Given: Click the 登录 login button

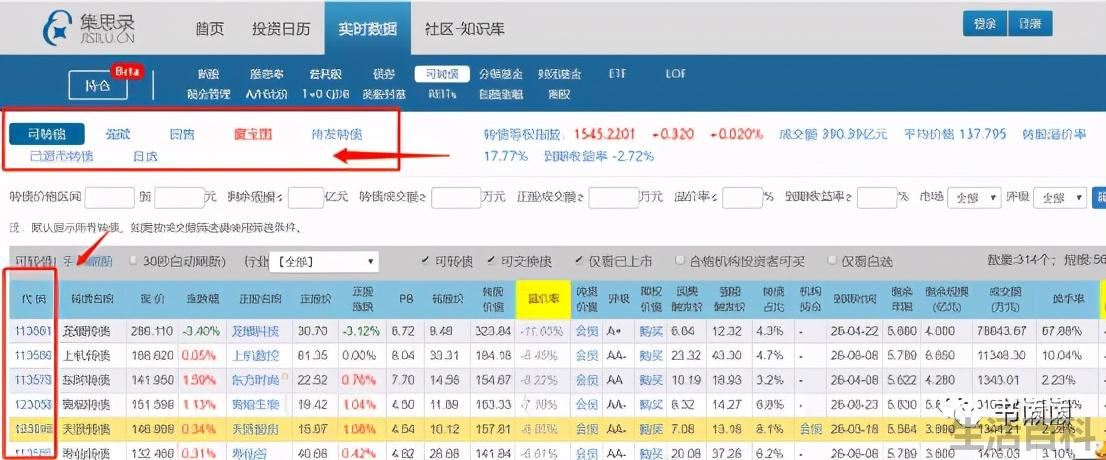Looking at the screenshot, I should pyautogui.click(x=985, y=24).
